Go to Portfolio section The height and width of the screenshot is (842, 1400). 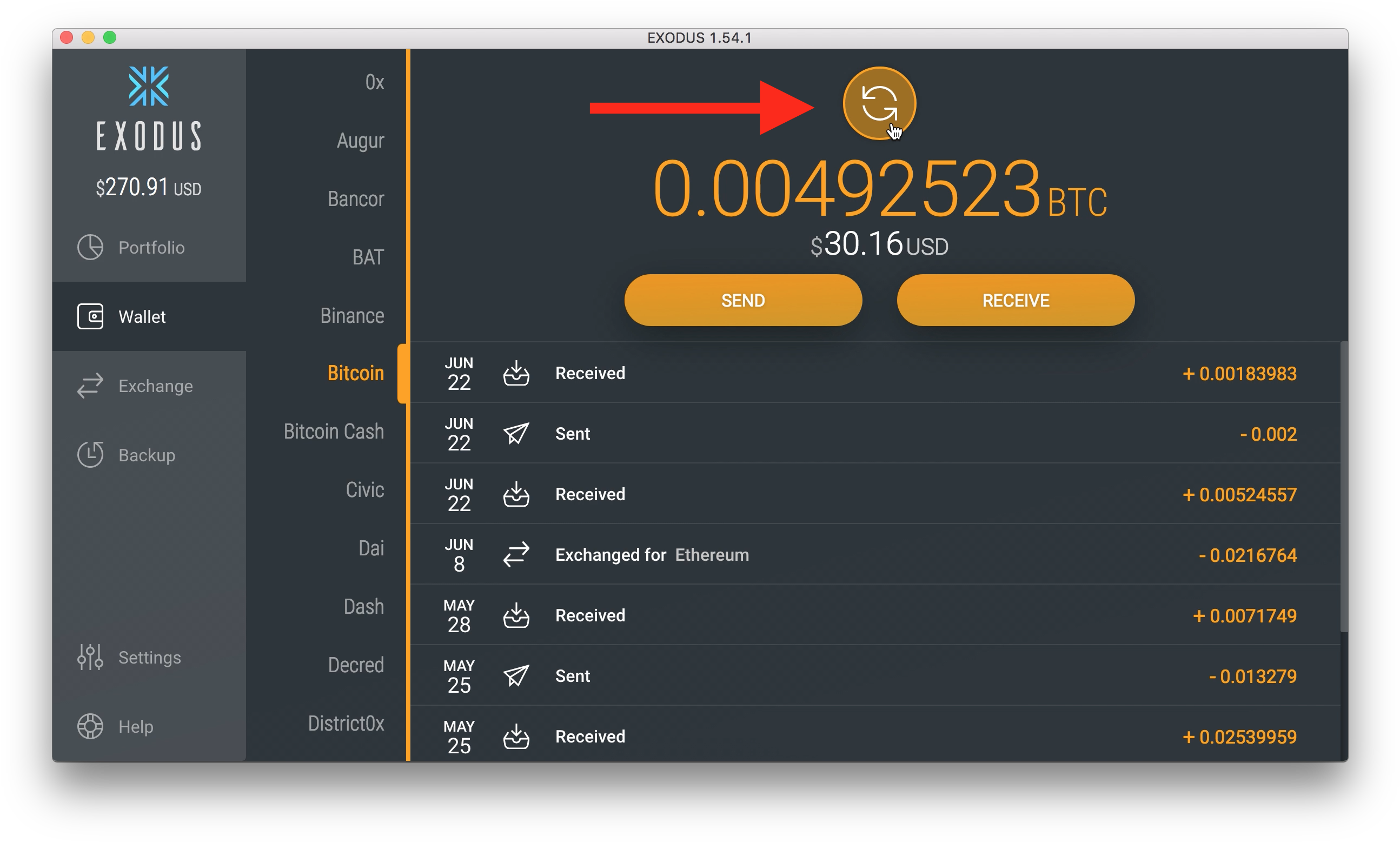click(x=149, y=247)
